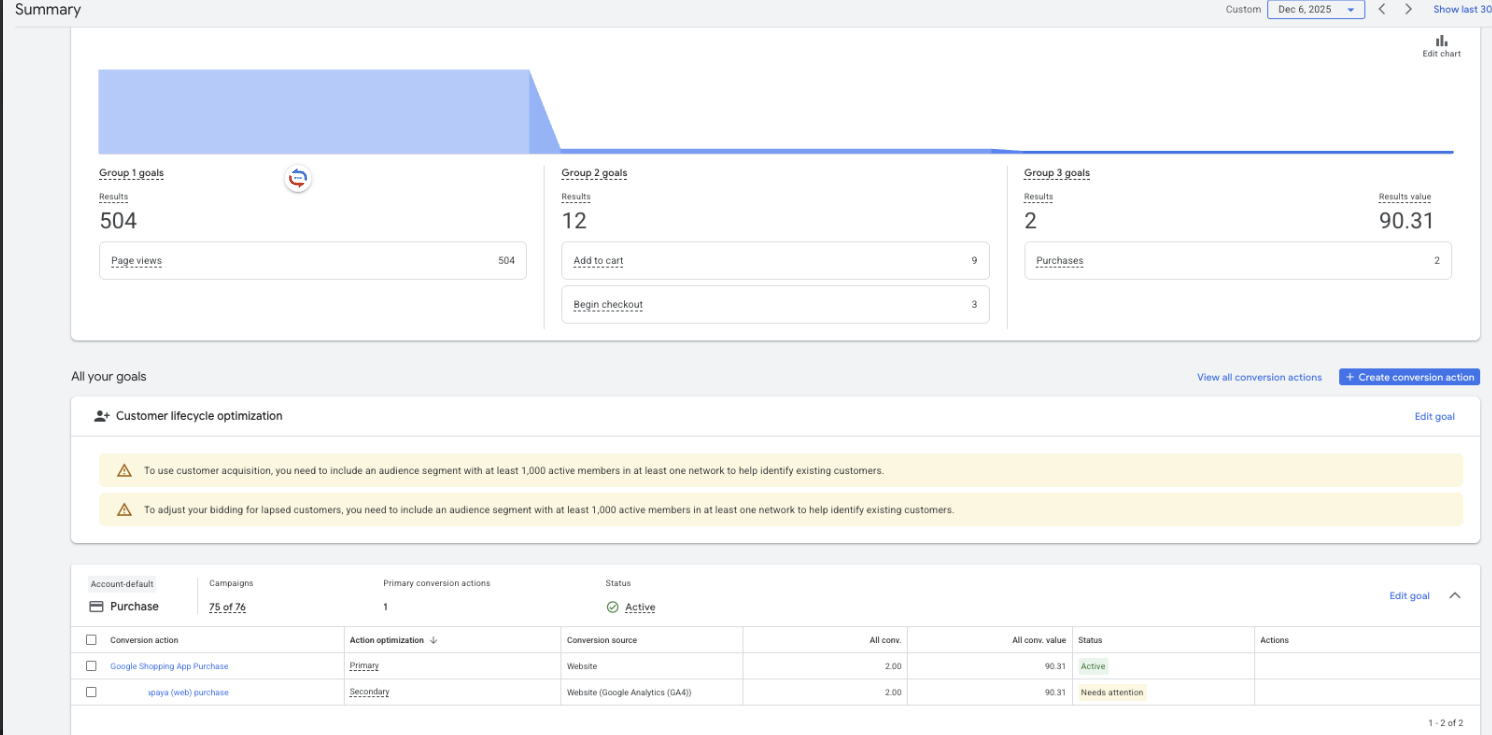The height and width of the screenshot is (735, 1492).
Task: Go to previous date range arrow
Action: [x=1381, y=9]
